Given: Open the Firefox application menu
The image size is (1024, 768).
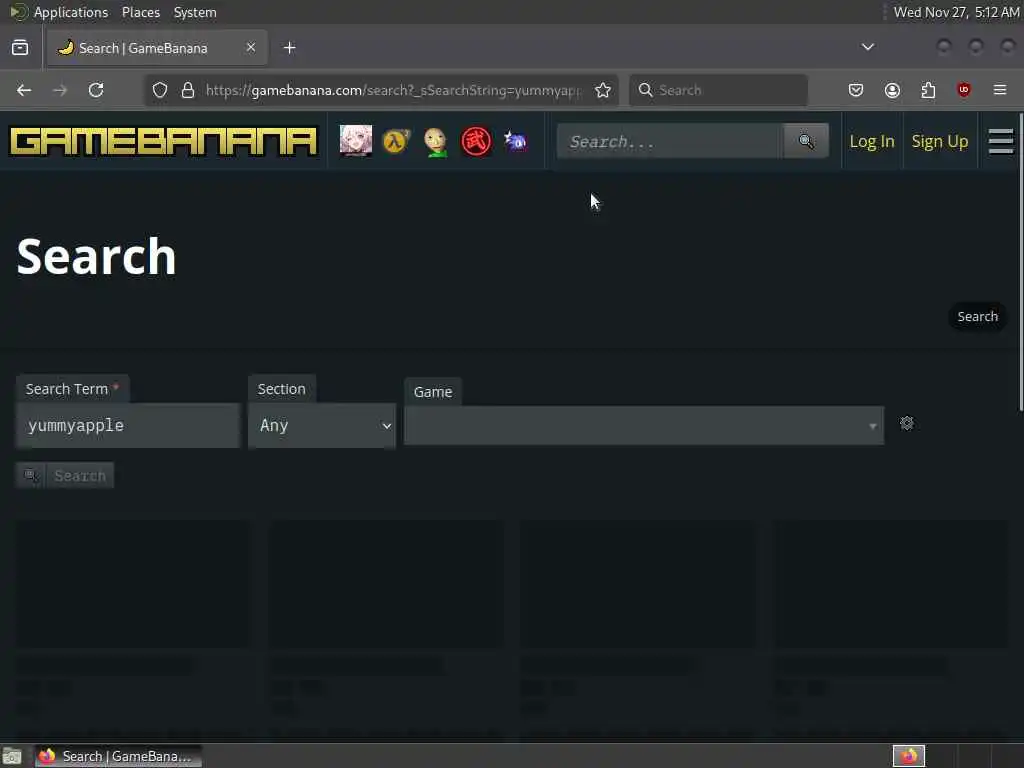Looking at the screenshot, I should 1000,90.
